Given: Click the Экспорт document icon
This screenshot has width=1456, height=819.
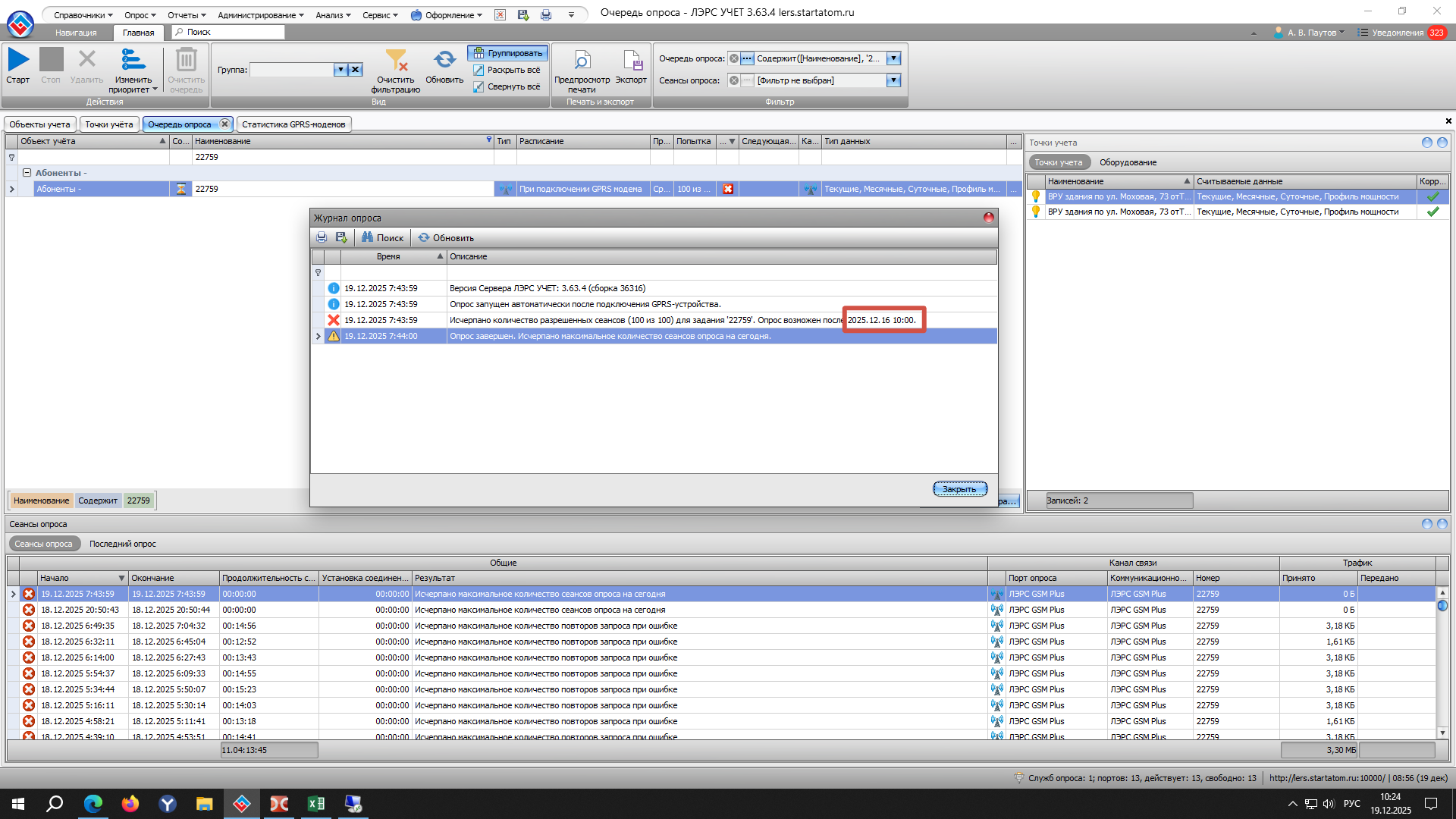Looking at the screenshot, I should coord(632,61).
